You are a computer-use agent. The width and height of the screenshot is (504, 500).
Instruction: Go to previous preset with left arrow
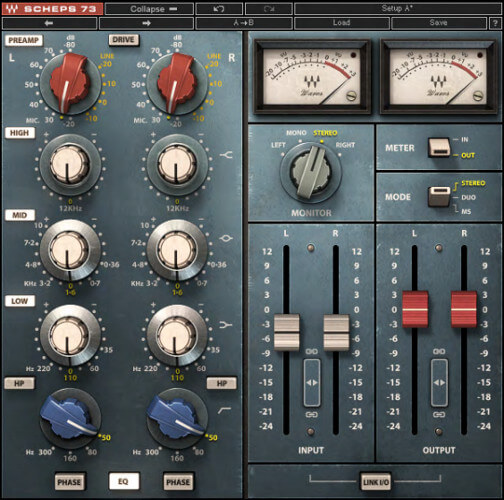click(x=49, y=23)
